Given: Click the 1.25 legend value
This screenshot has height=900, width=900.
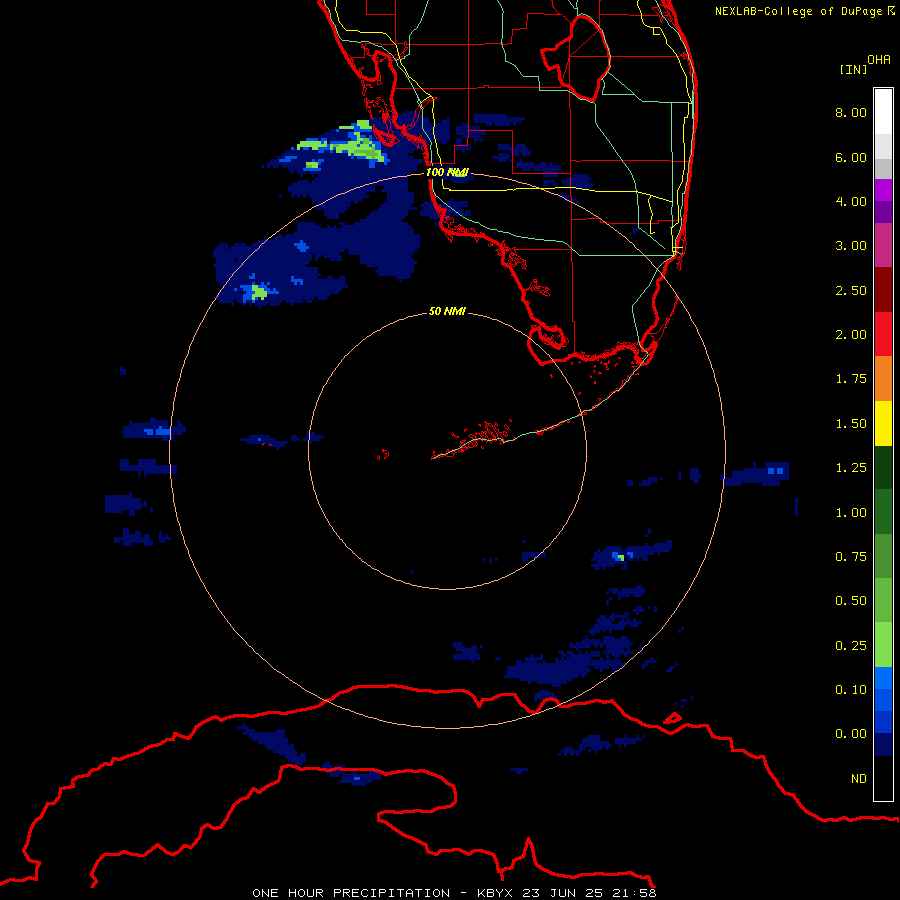Looking at the screenshot, I should (x=851, y=468).
